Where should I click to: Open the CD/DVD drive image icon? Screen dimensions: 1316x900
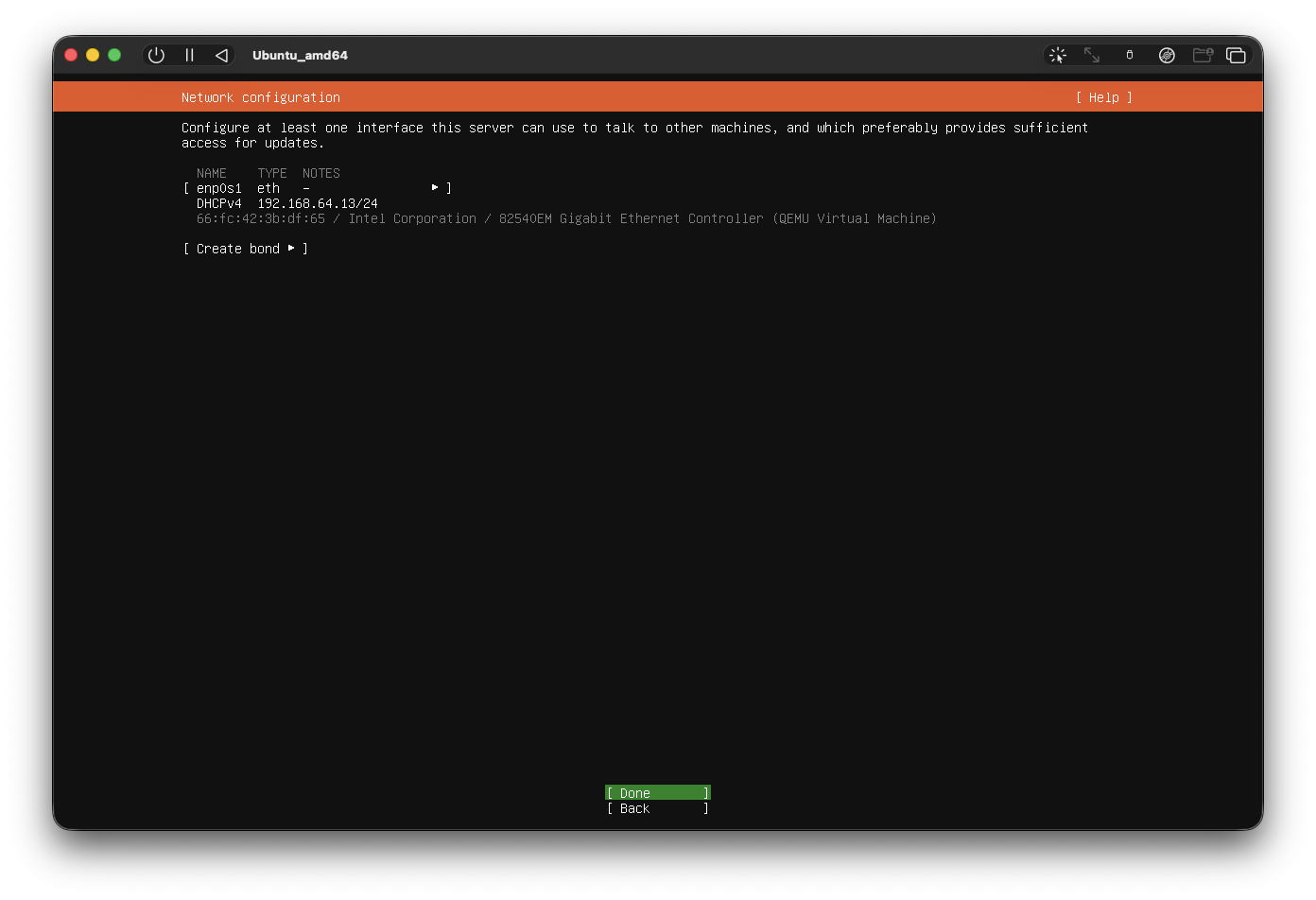pos(1167,56)
